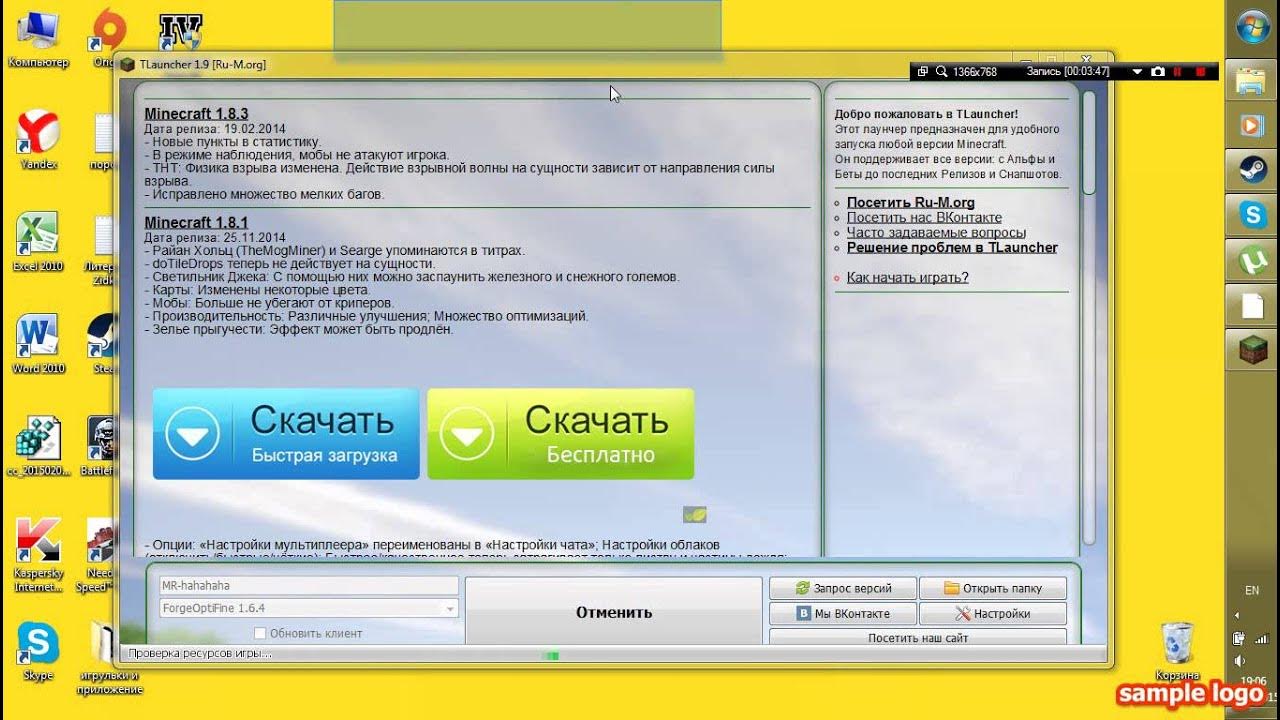Click the Мы ВКонтакте button

[x=843, y=614]
